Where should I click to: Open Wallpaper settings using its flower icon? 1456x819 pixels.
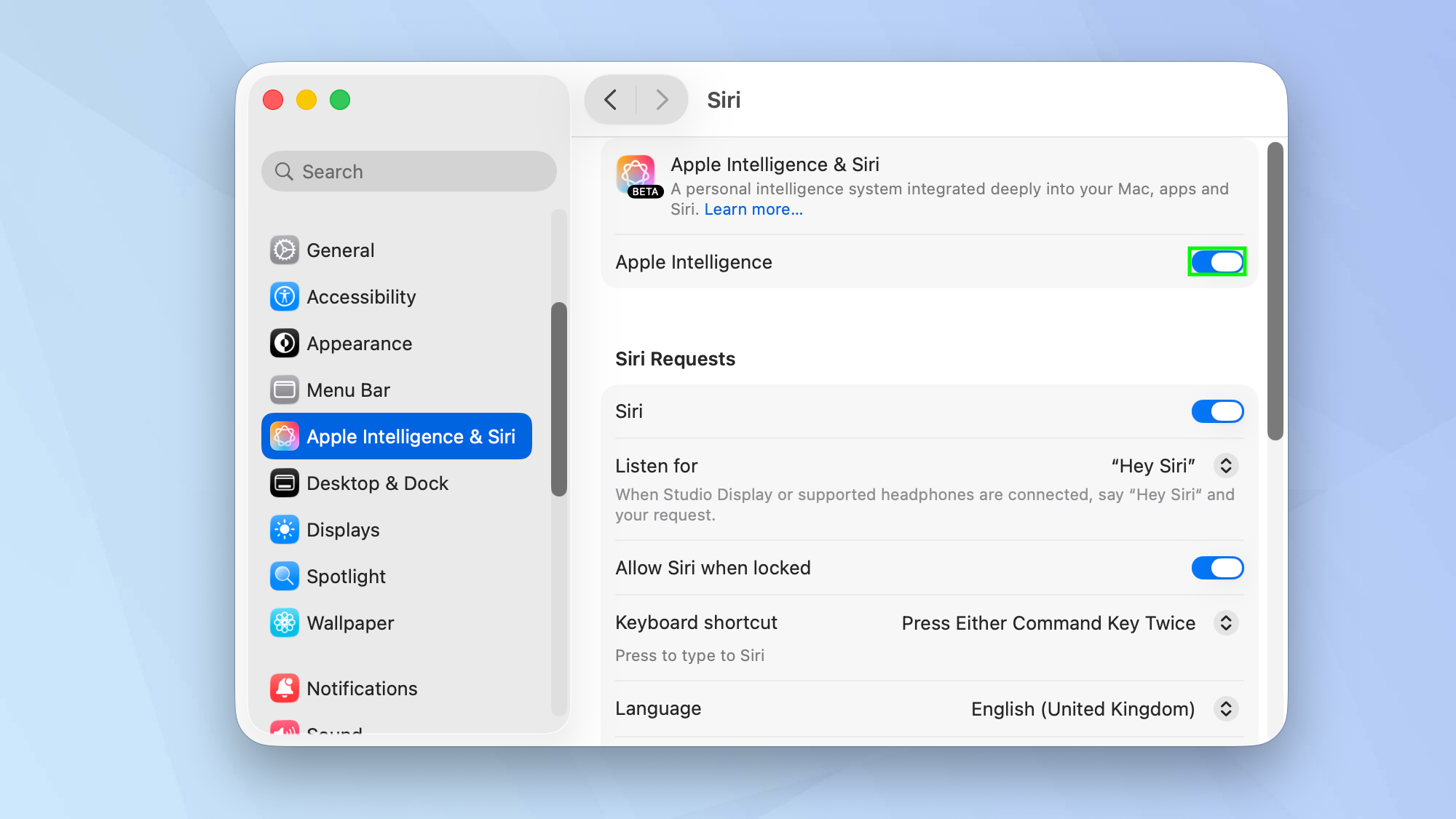tap(284, 622)
